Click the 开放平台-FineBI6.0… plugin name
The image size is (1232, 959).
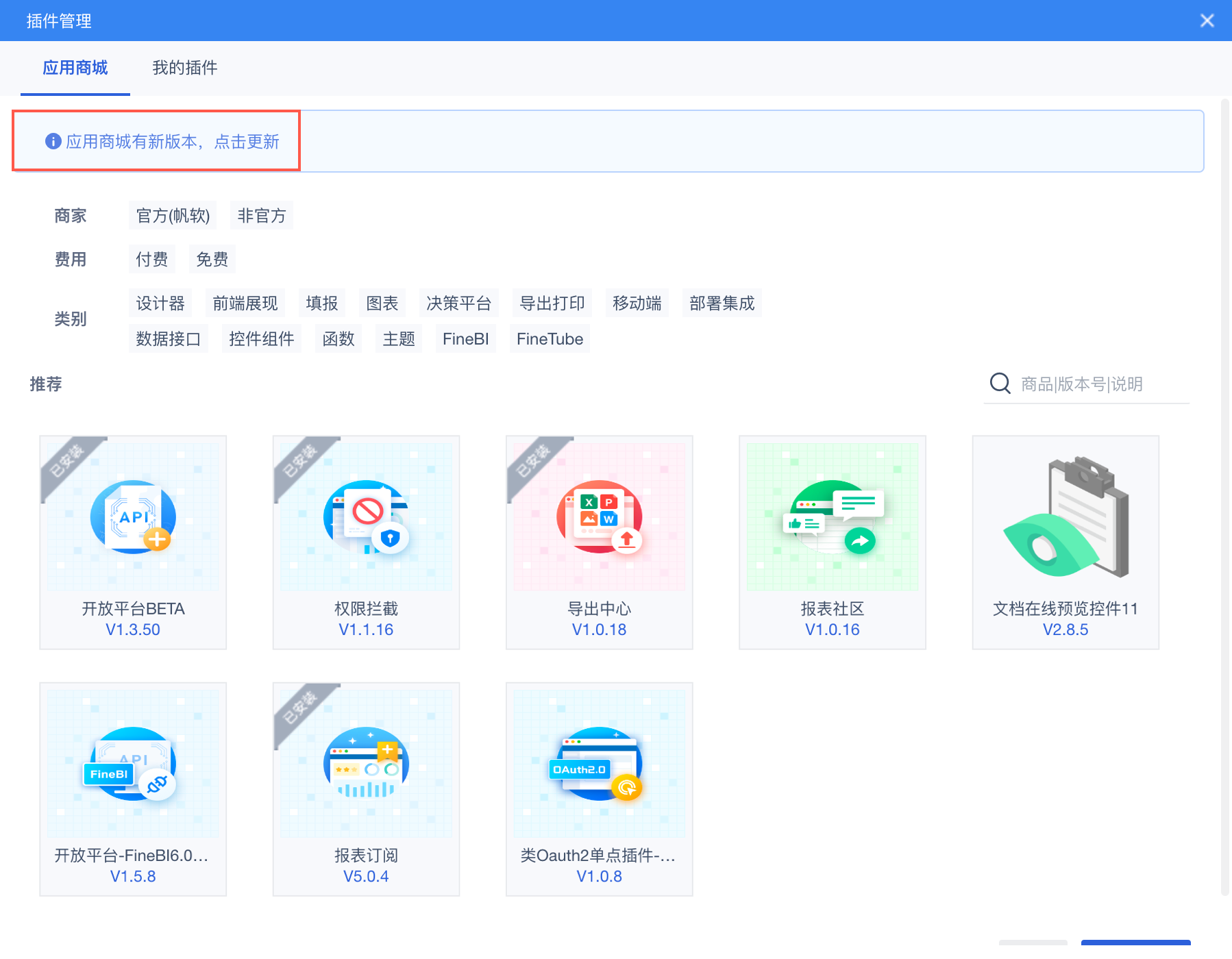[x=132, y=856]
